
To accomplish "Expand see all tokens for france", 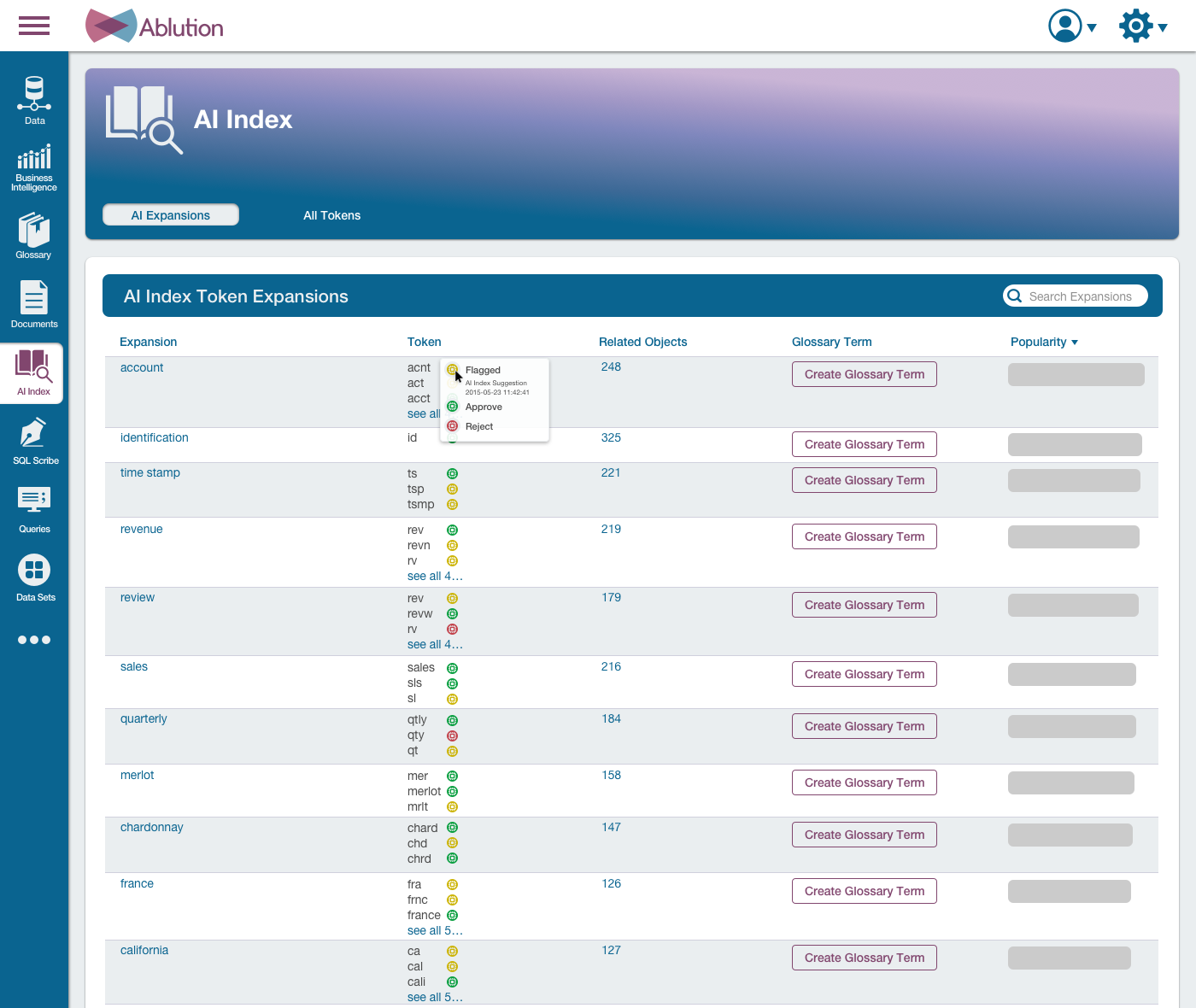I will pyautogui.click(x=435, y=930).
